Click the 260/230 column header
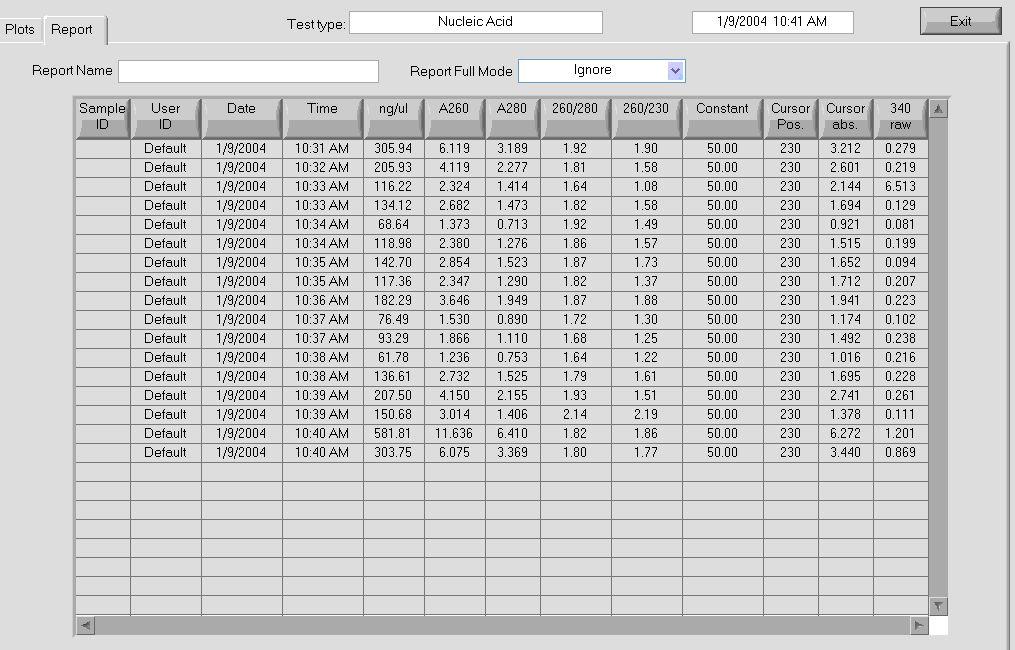 click(646, 118)
